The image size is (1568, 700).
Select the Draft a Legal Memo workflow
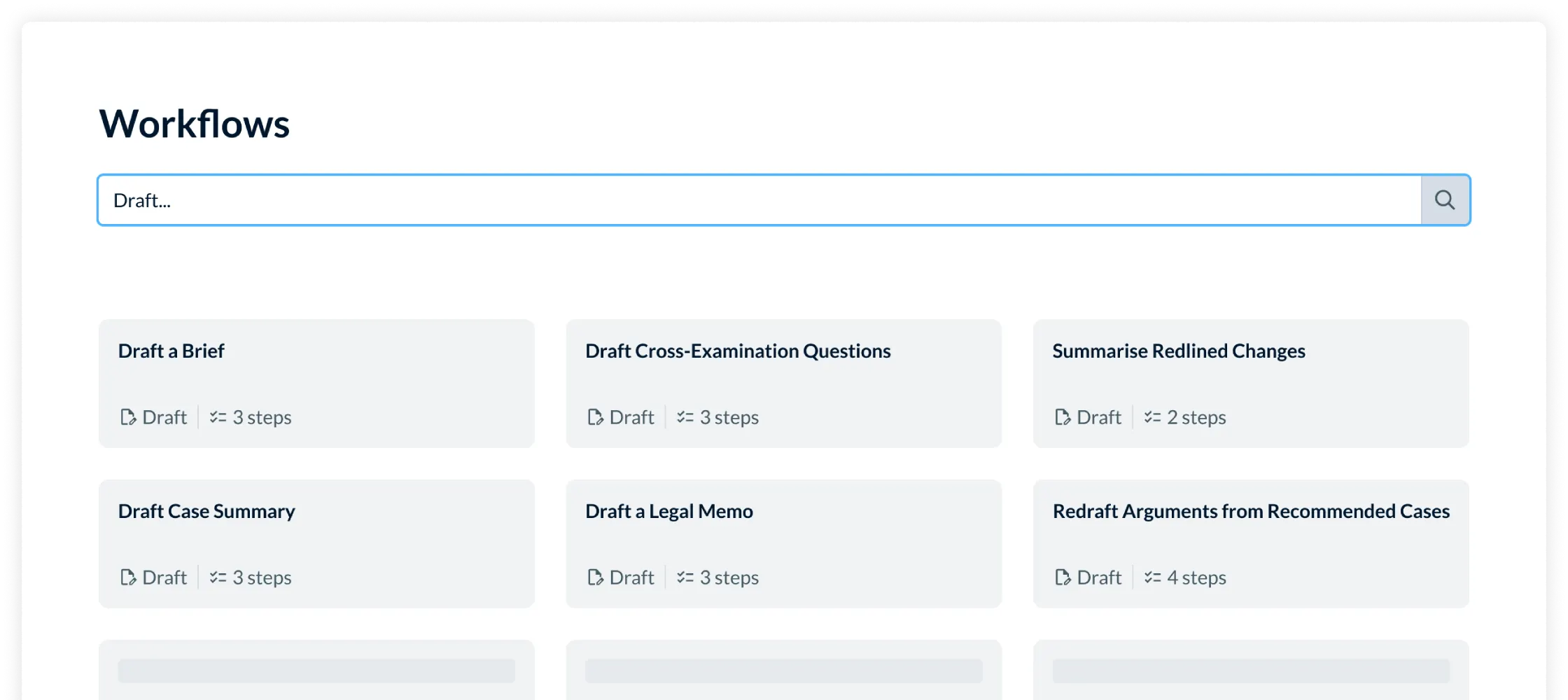[783, 543]
